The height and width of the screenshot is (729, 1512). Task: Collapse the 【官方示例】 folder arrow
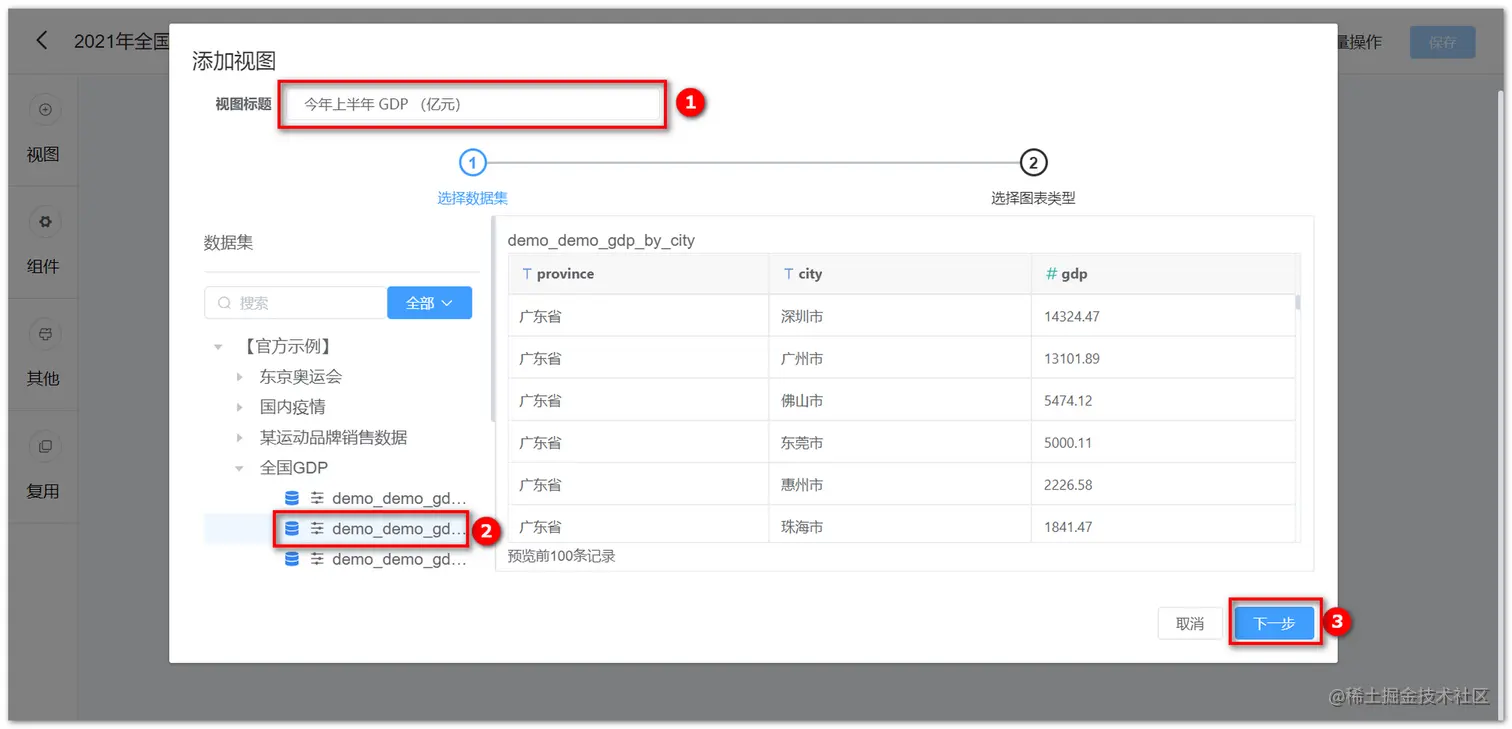(x=218, y=347)
